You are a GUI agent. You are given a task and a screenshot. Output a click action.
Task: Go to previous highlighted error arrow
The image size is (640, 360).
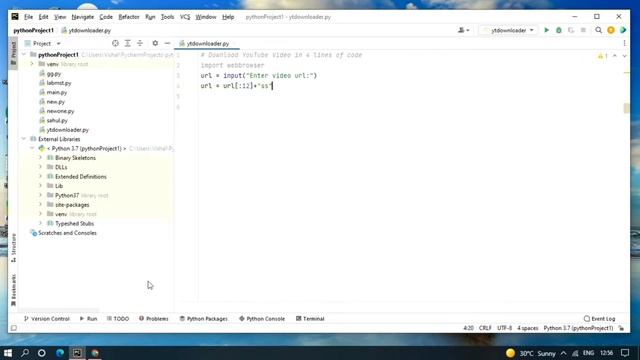pyautogui.click(x=615, y=56)
